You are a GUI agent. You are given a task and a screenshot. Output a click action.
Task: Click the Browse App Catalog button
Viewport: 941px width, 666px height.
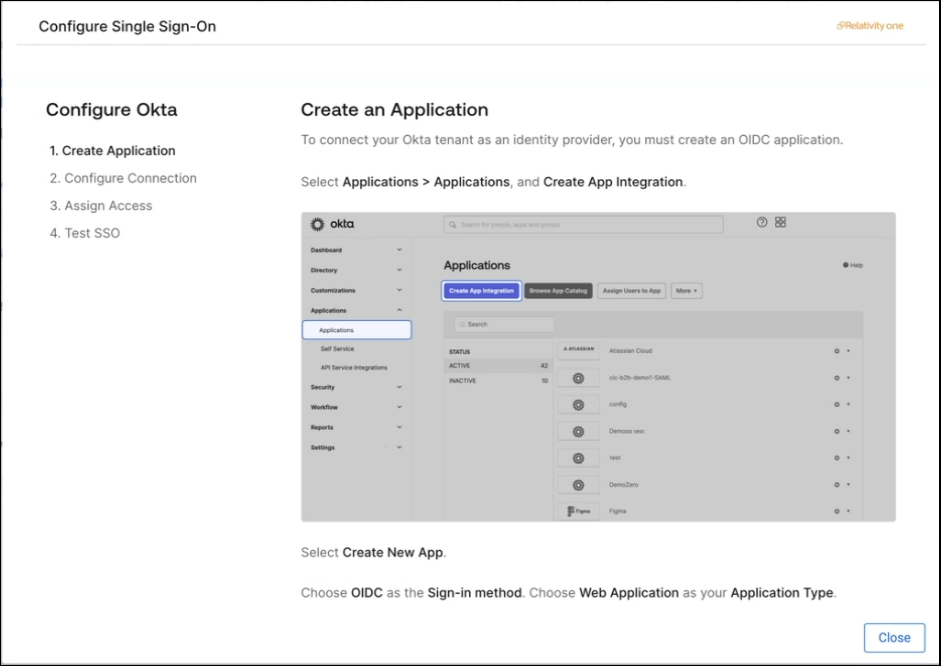[x=558, y=291]
